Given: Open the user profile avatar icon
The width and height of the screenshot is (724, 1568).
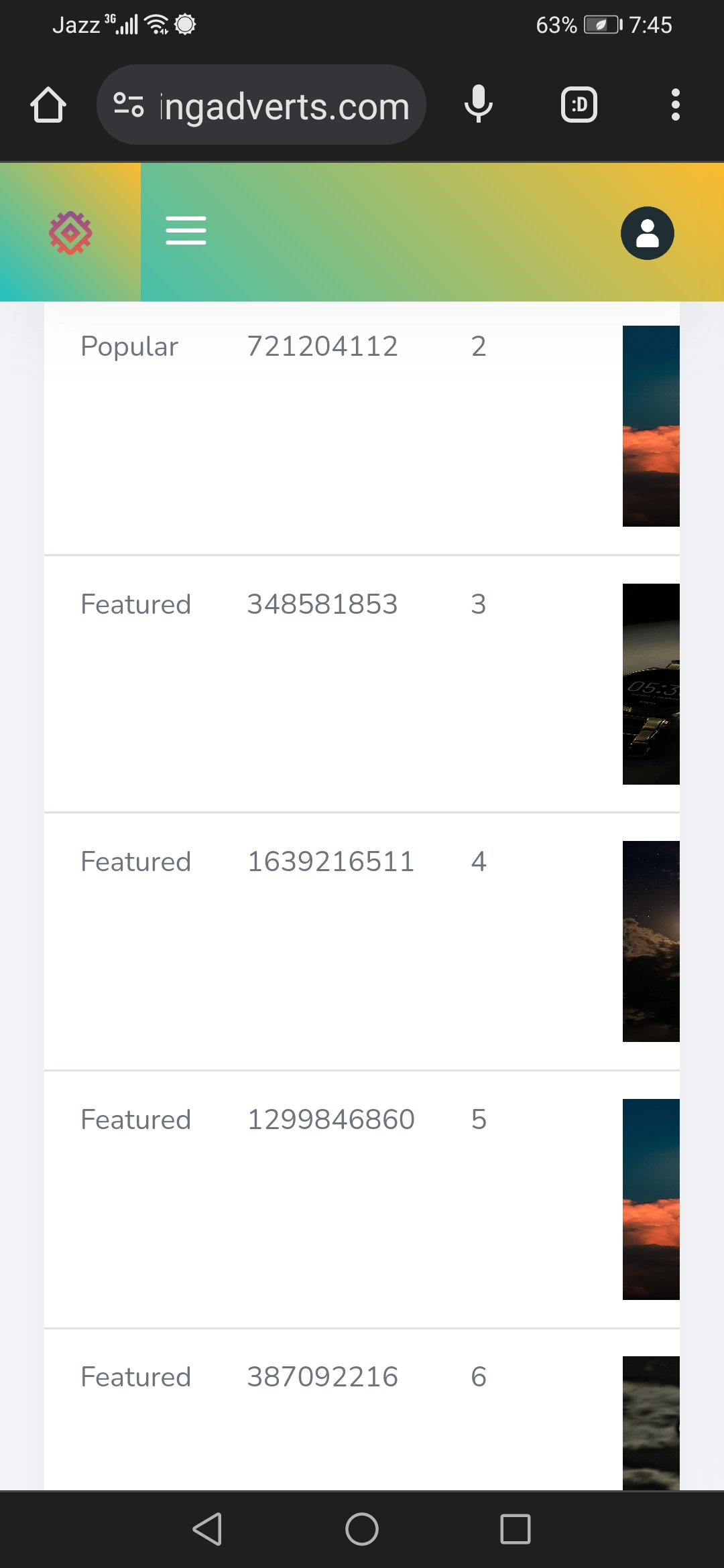Looking at the screenshot, I should pos(648,233).
